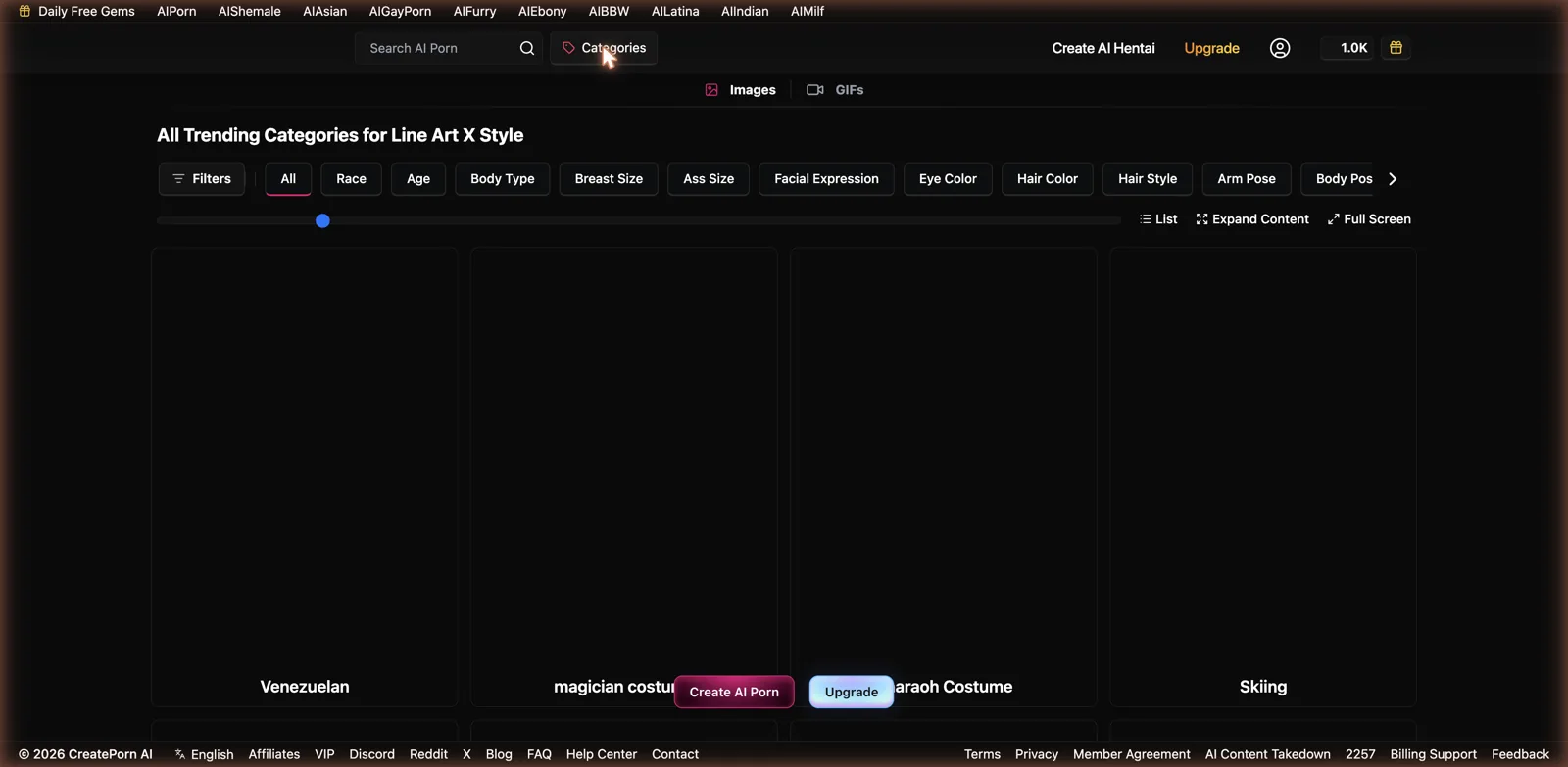Viewport: 1568px width, 767px height.
Task: Open the Skiing category card
Action: pos(1263,477)
